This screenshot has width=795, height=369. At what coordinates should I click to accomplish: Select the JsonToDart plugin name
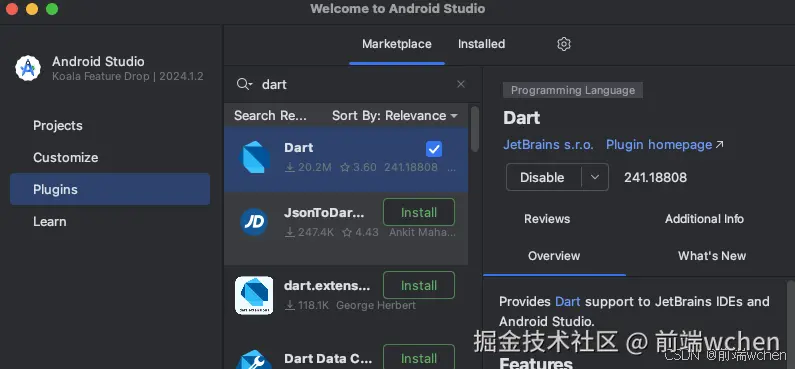point(324,213)
